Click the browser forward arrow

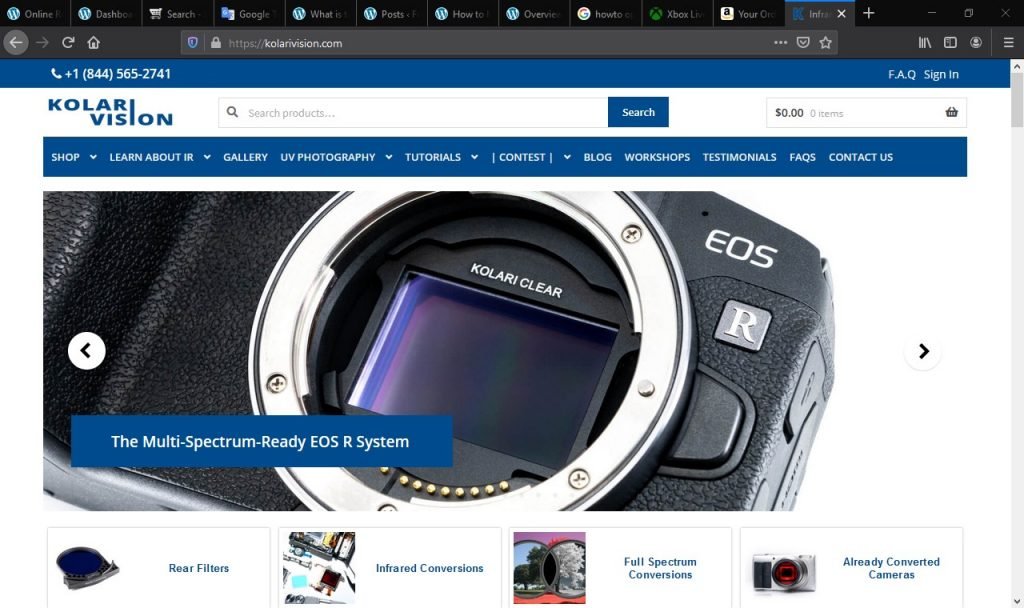pyautogui.click(x=42, y=42)
